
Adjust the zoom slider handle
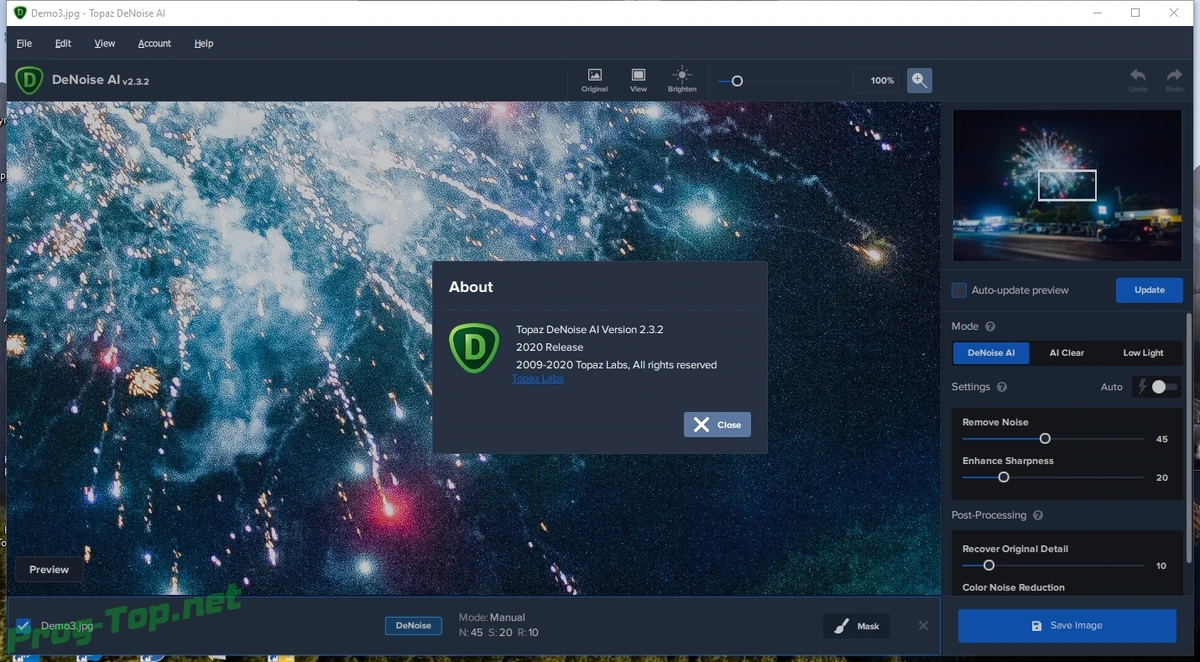[x=737, y=81]
